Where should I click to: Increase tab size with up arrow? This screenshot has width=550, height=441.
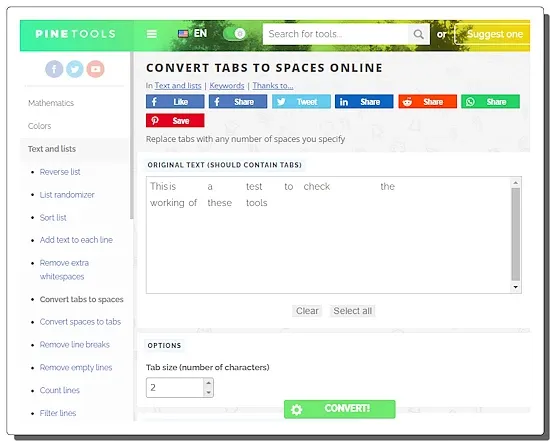pyautogui.click(x=208, y=383)
